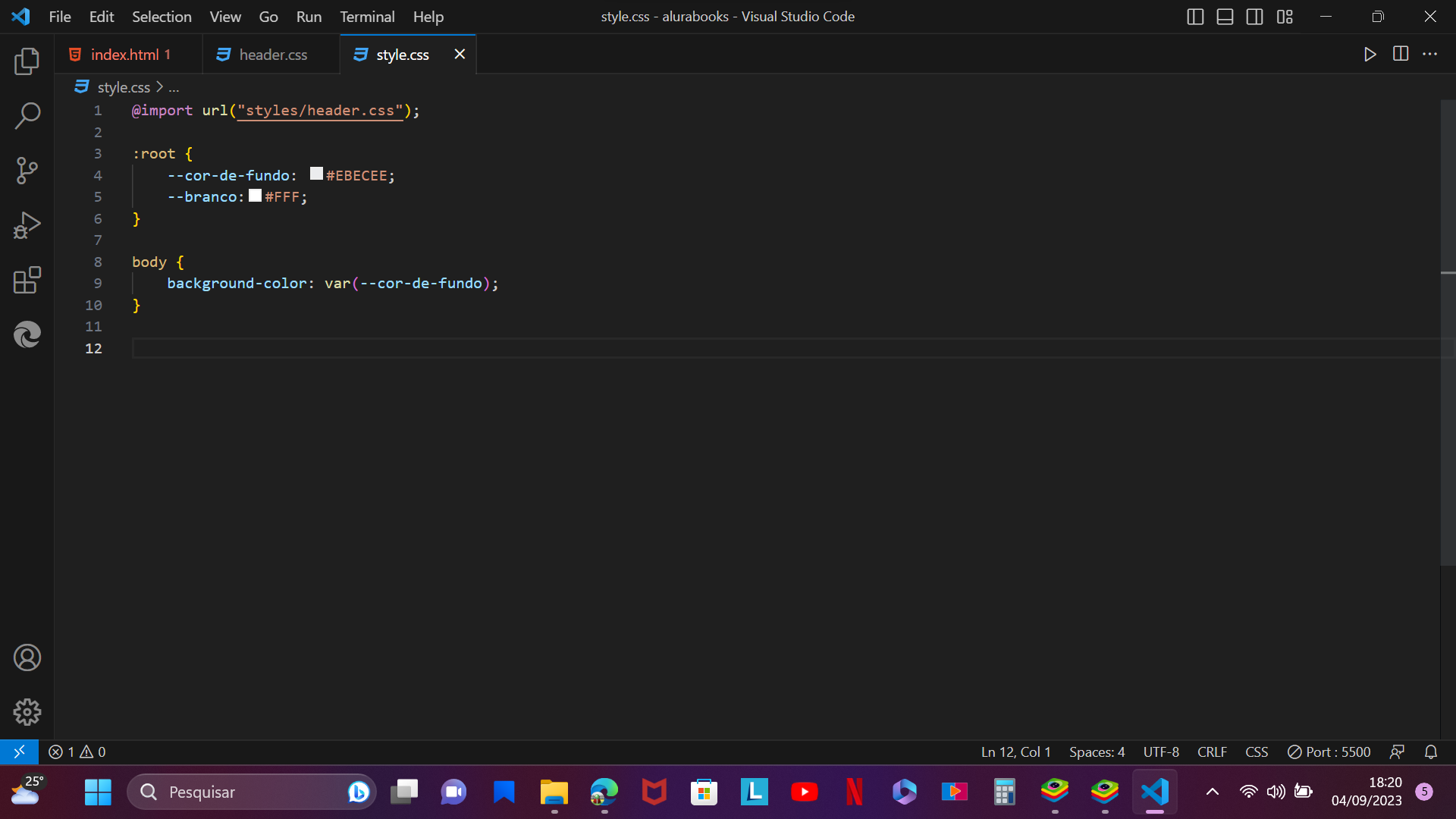The image size is (1456, 819).
Task: Open the editor More Actions ellipsis
Action: click(1430, 54)
